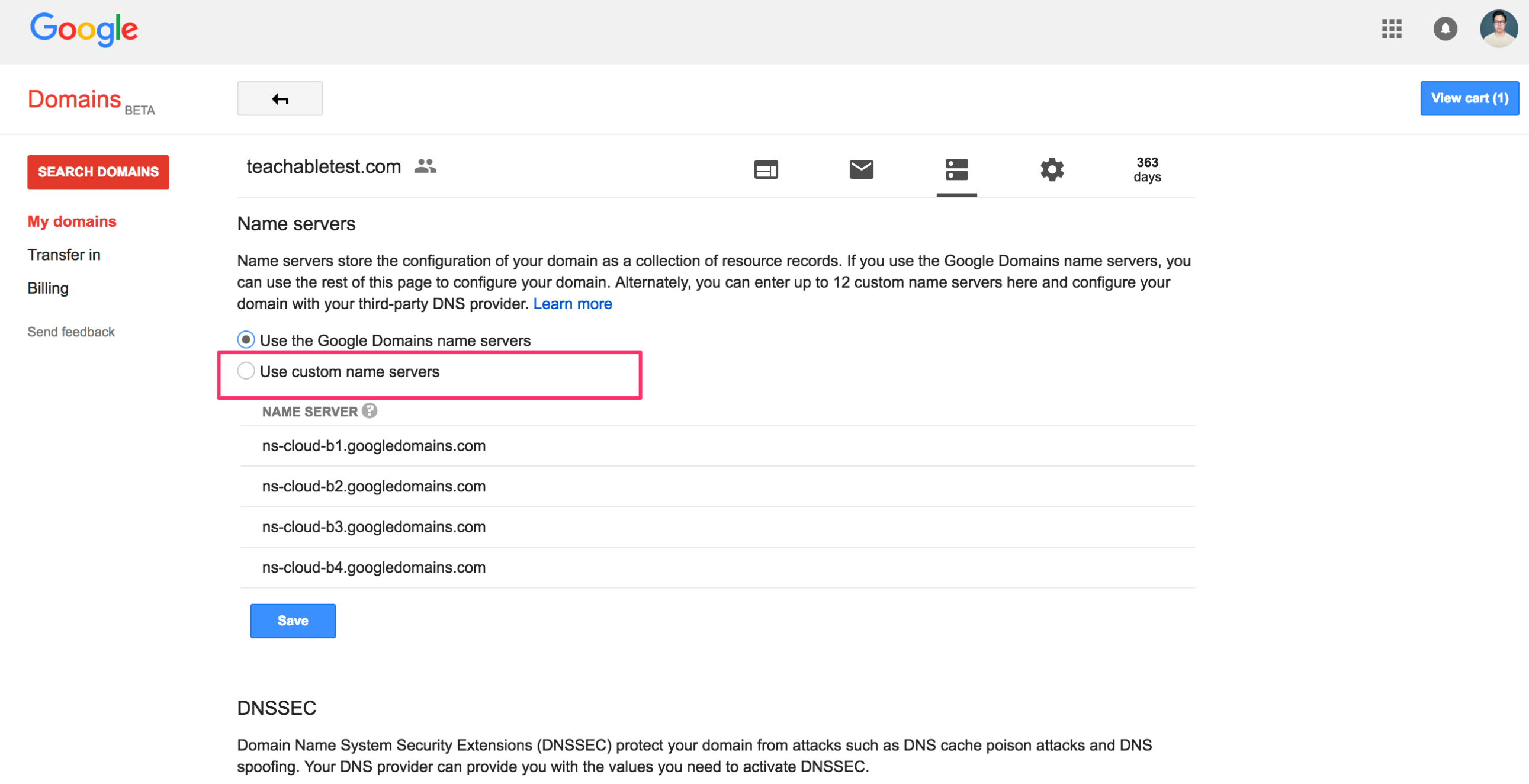Open the notifications bell
This screenshot has height=784, width=1529.
click(x=1445, y=28)
